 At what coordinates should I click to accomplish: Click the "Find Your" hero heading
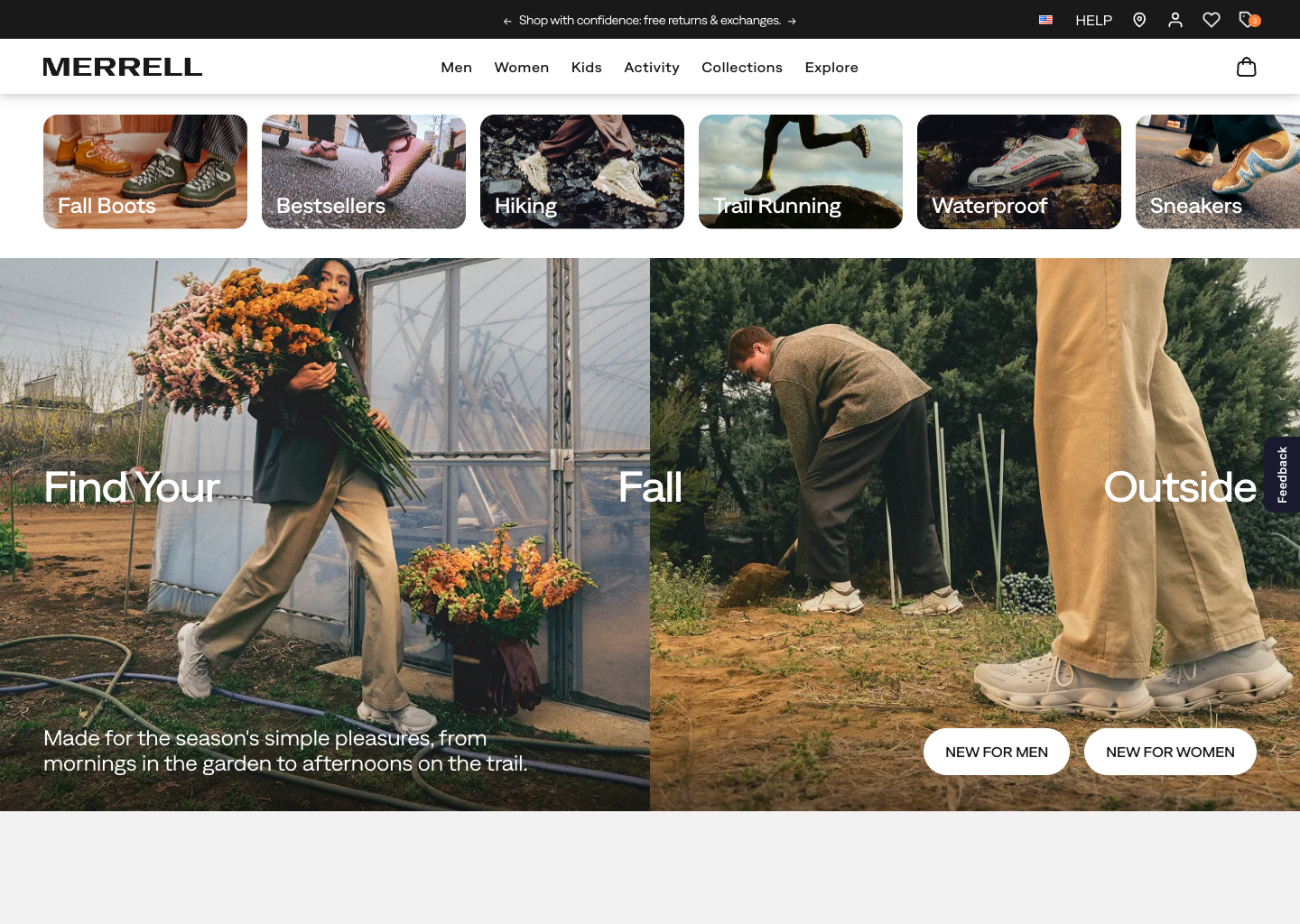click(x=132, y=487)
